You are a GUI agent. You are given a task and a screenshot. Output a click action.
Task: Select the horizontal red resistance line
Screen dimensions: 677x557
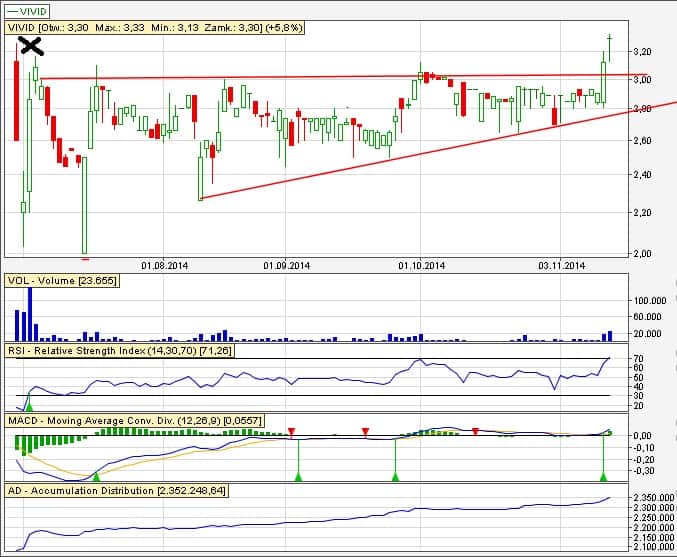coord(300,76)
